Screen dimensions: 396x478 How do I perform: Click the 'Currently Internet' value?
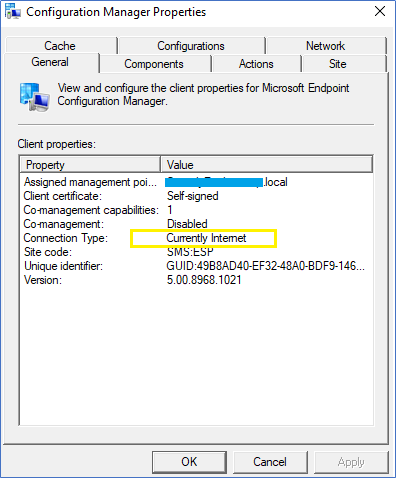click(206, 238)
